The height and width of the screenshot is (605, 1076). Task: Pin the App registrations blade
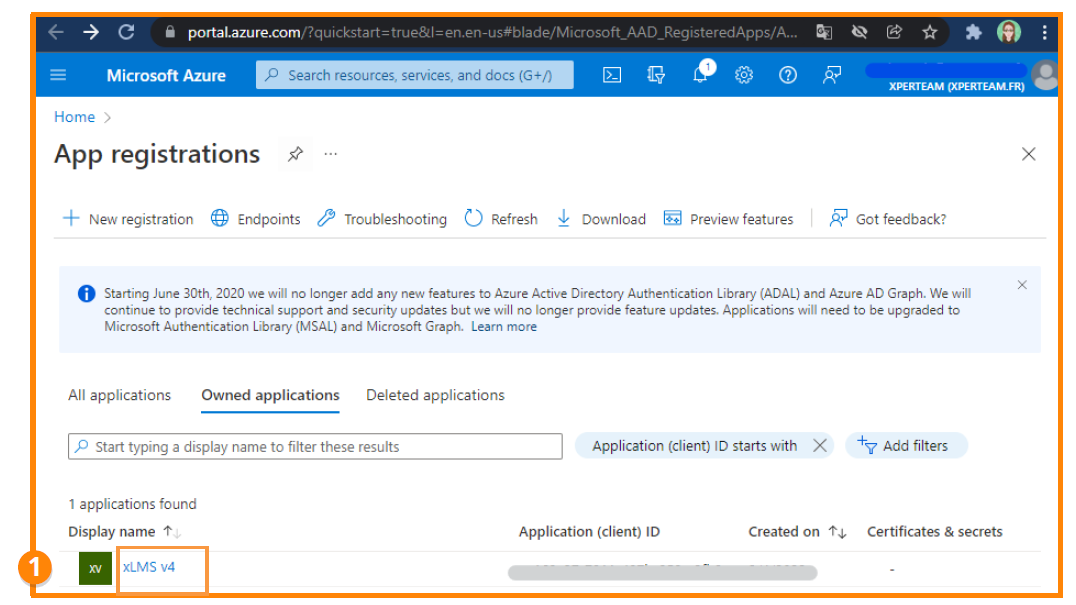click(x=295, y=154)
